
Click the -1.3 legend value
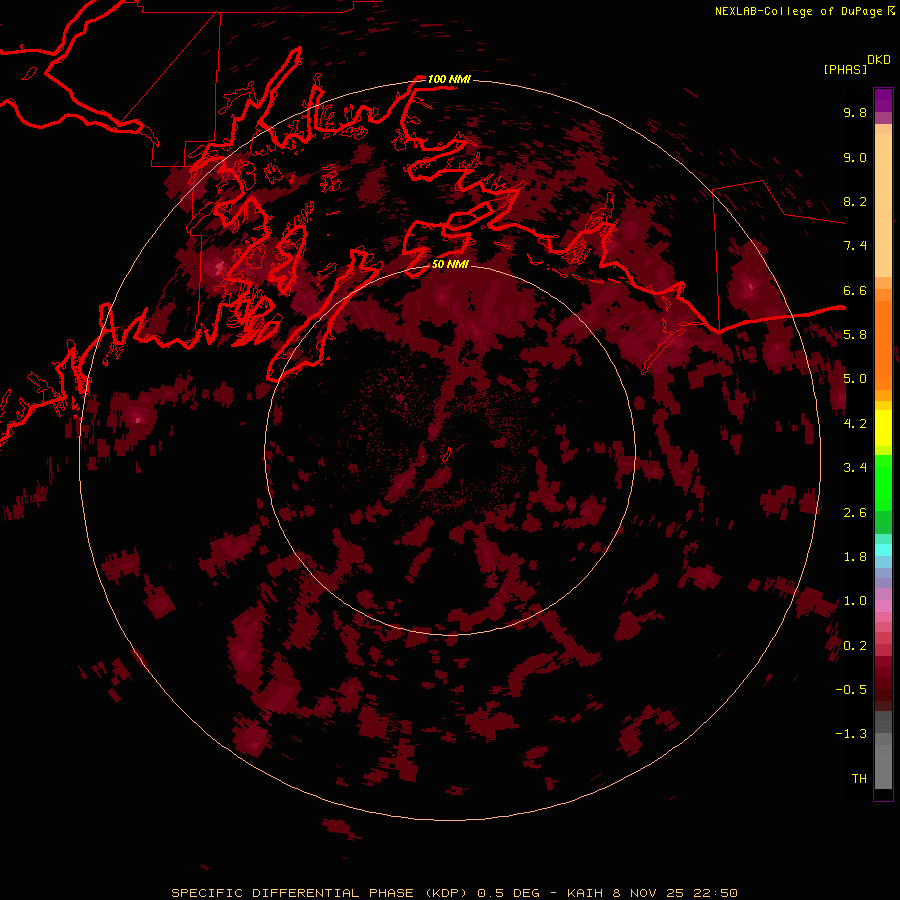[851, 734]
